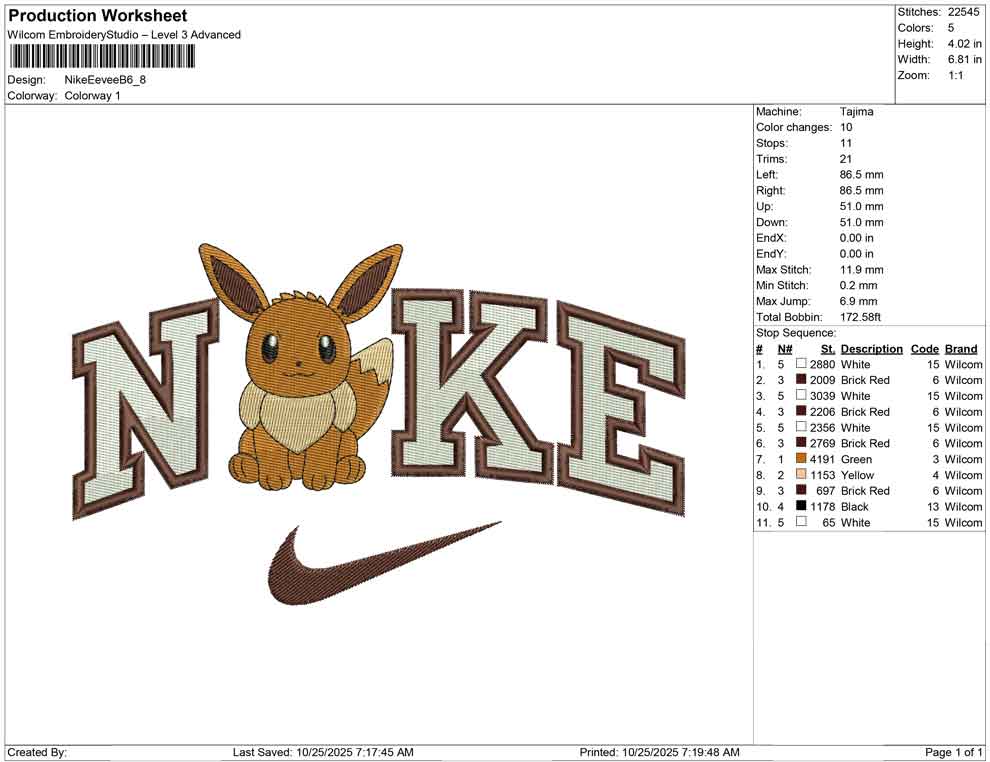990x762 pixels.
Task: Click the black swatch for stop 10
Action: click(x=801, y=506)
